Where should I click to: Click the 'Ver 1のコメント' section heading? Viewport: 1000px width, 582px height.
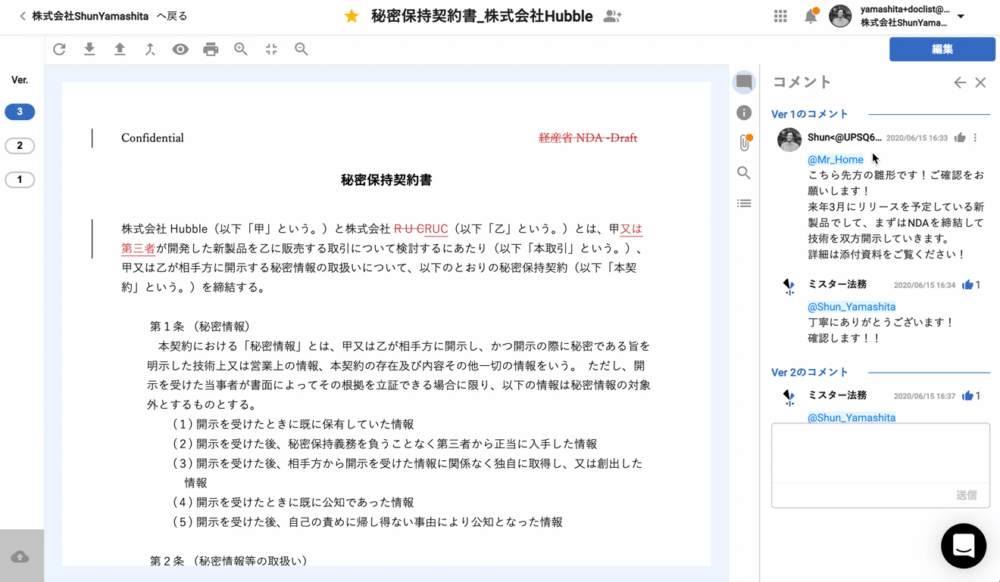point(809,114)
